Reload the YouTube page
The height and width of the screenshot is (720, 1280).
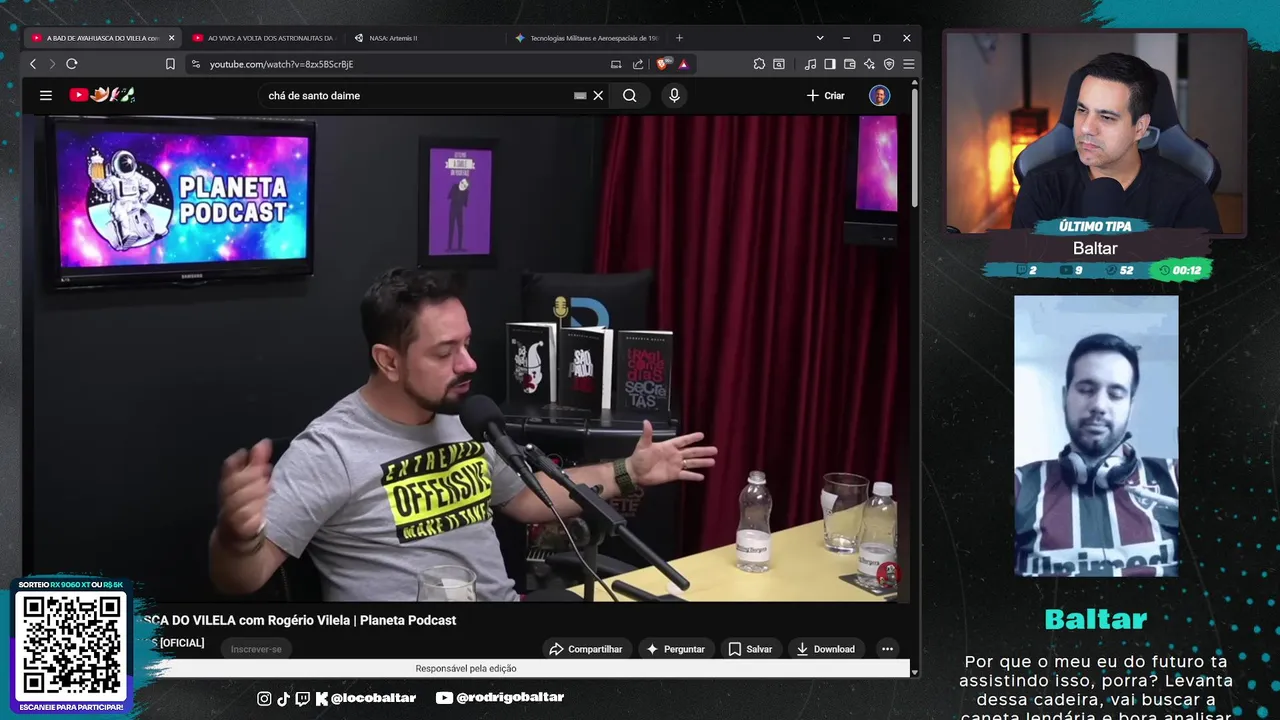(72, 64)
